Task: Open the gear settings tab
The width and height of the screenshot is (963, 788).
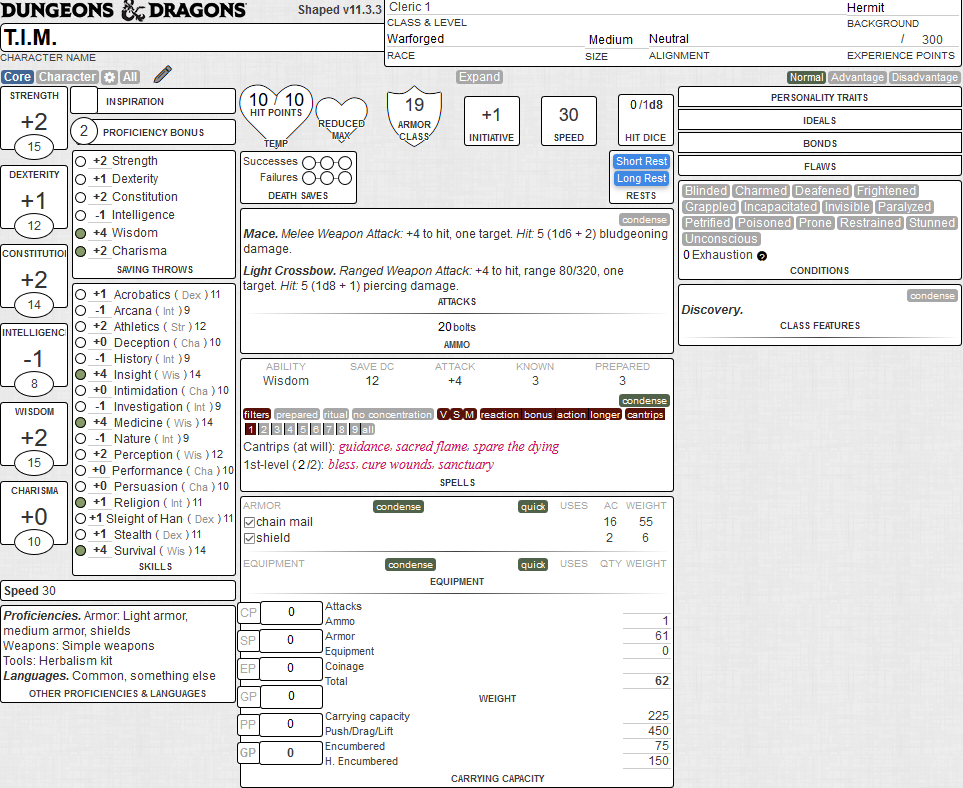Action: coord(110,77)
